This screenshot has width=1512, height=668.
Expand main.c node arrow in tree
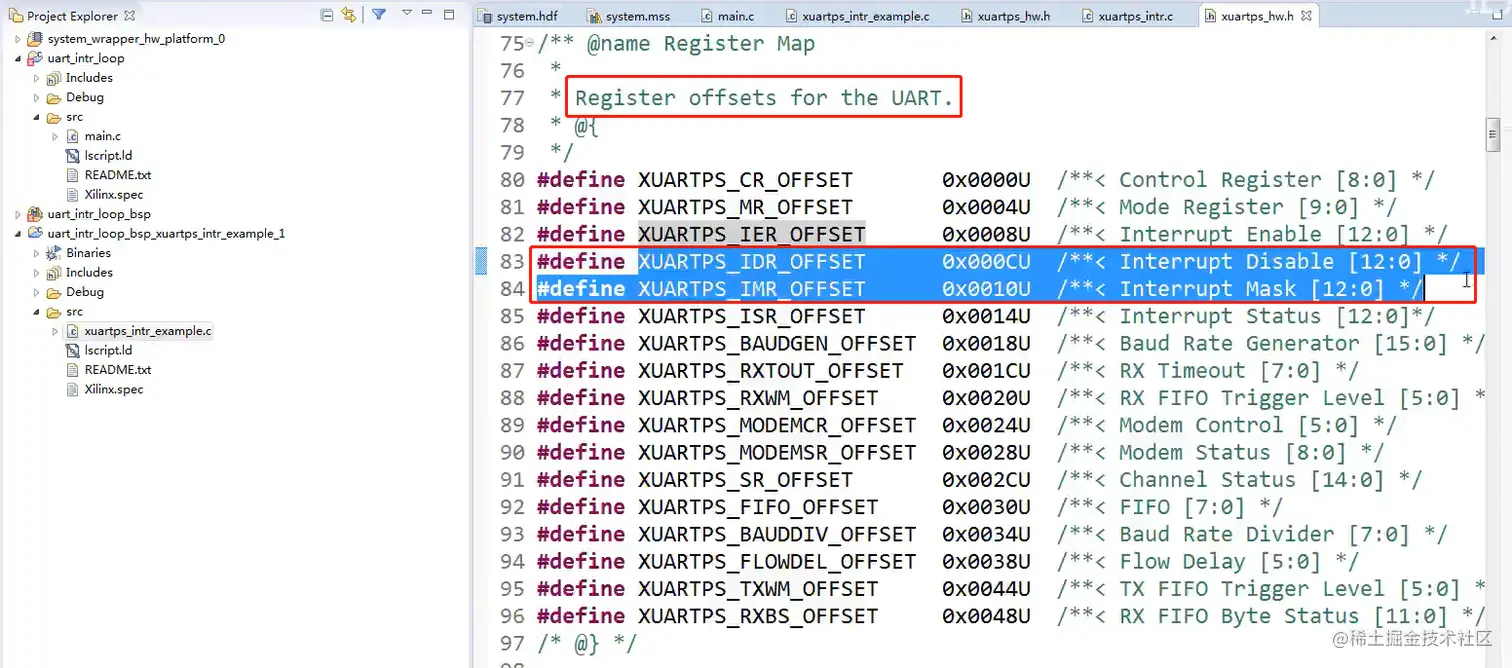[x=55, y=136]
